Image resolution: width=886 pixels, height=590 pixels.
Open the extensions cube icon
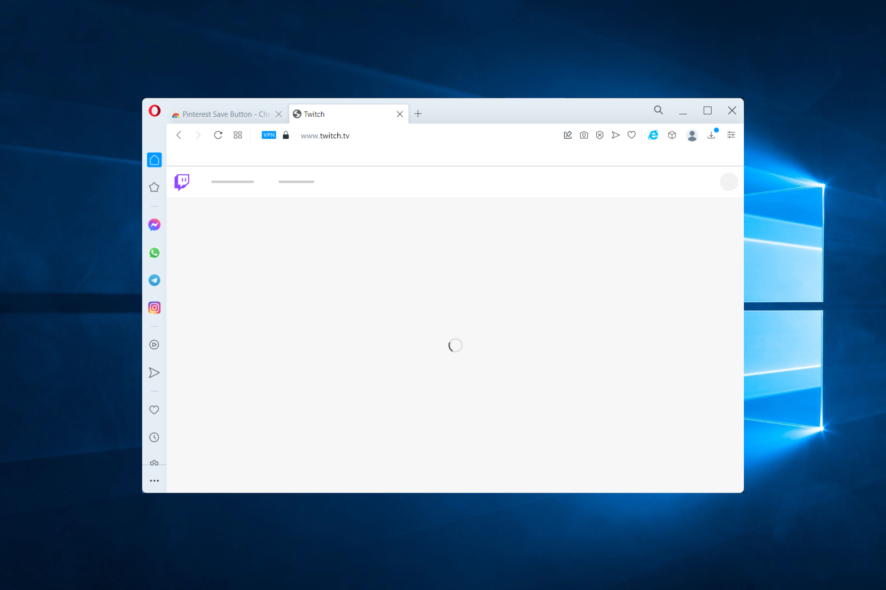click(x=672, y=135)
